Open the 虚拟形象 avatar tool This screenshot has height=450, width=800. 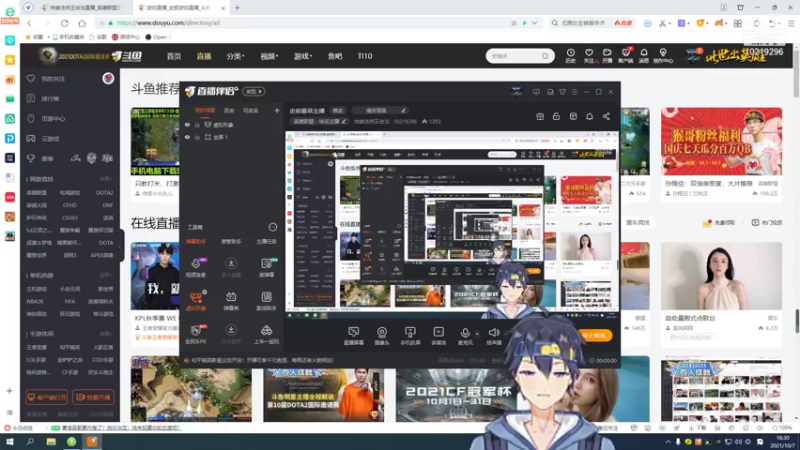tap(196, 301)
